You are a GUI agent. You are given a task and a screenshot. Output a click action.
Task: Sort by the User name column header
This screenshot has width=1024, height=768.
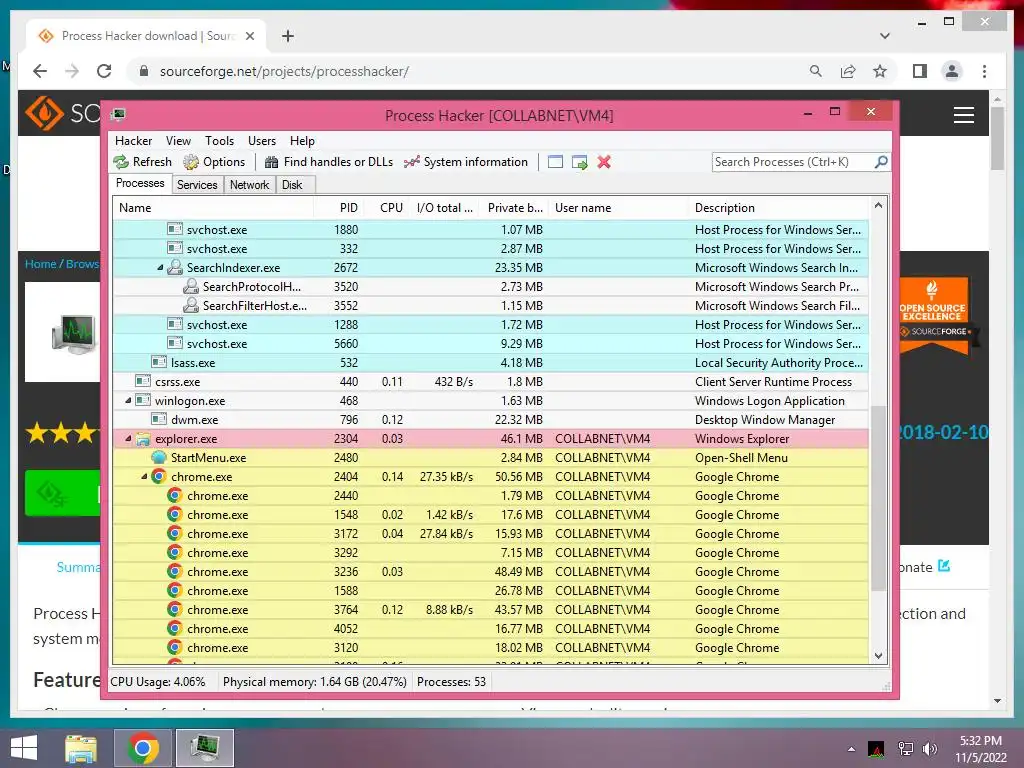tap(618, 208)
